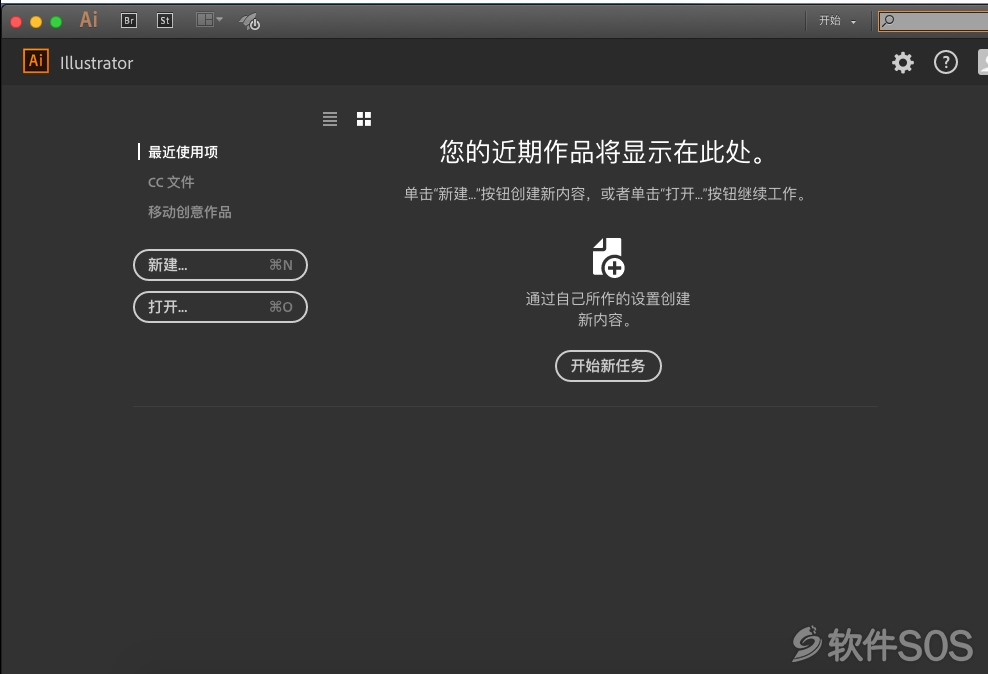
Task: Click the 开始新任务 button
Action: pyautogui.click(x=608, y=366)
